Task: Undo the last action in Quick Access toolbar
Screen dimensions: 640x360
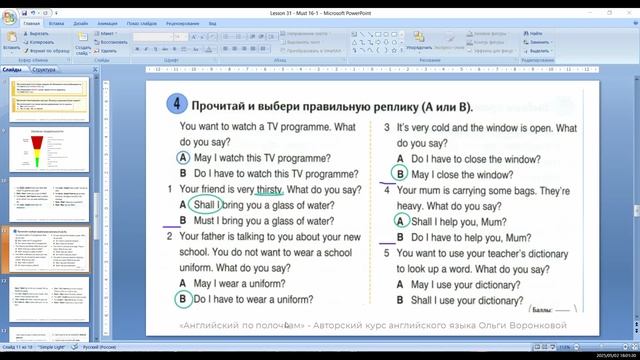Action: (x=33, y=13)
